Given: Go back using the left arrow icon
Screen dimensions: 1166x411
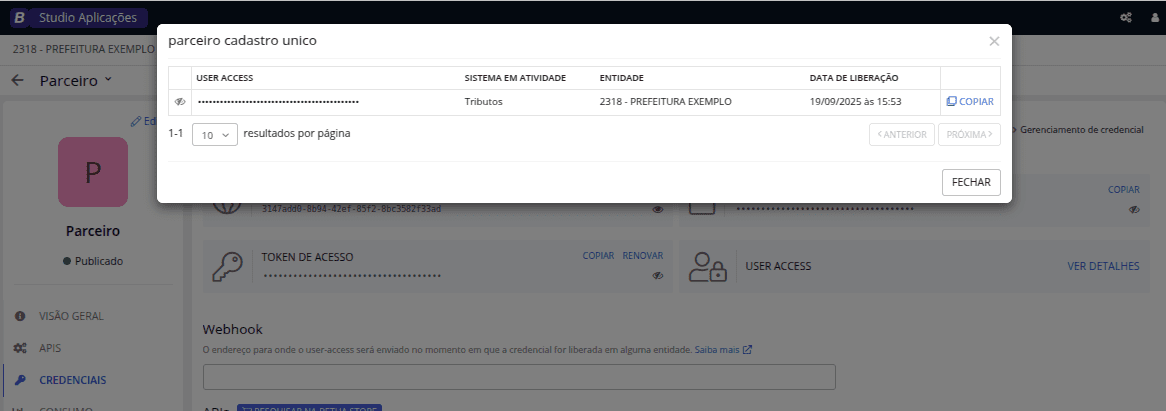Looking at the screenshot, I should click(17, 80).
